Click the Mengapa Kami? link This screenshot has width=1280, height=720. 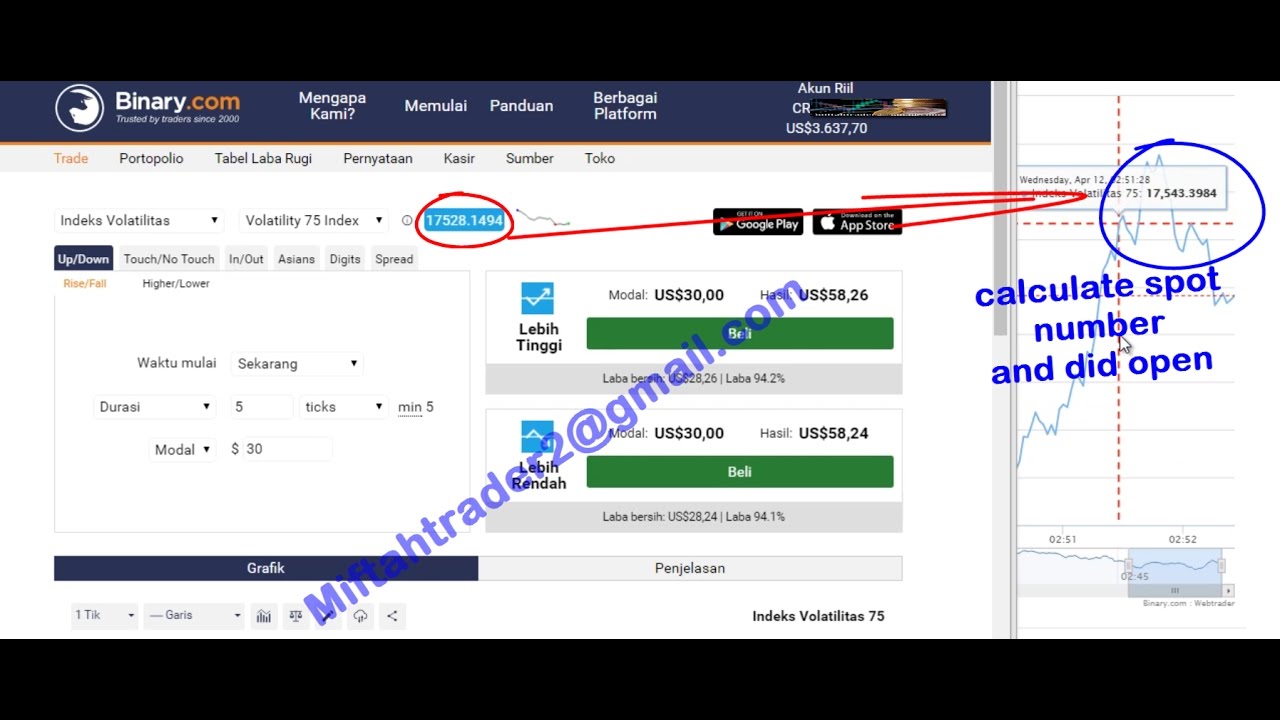332,106
